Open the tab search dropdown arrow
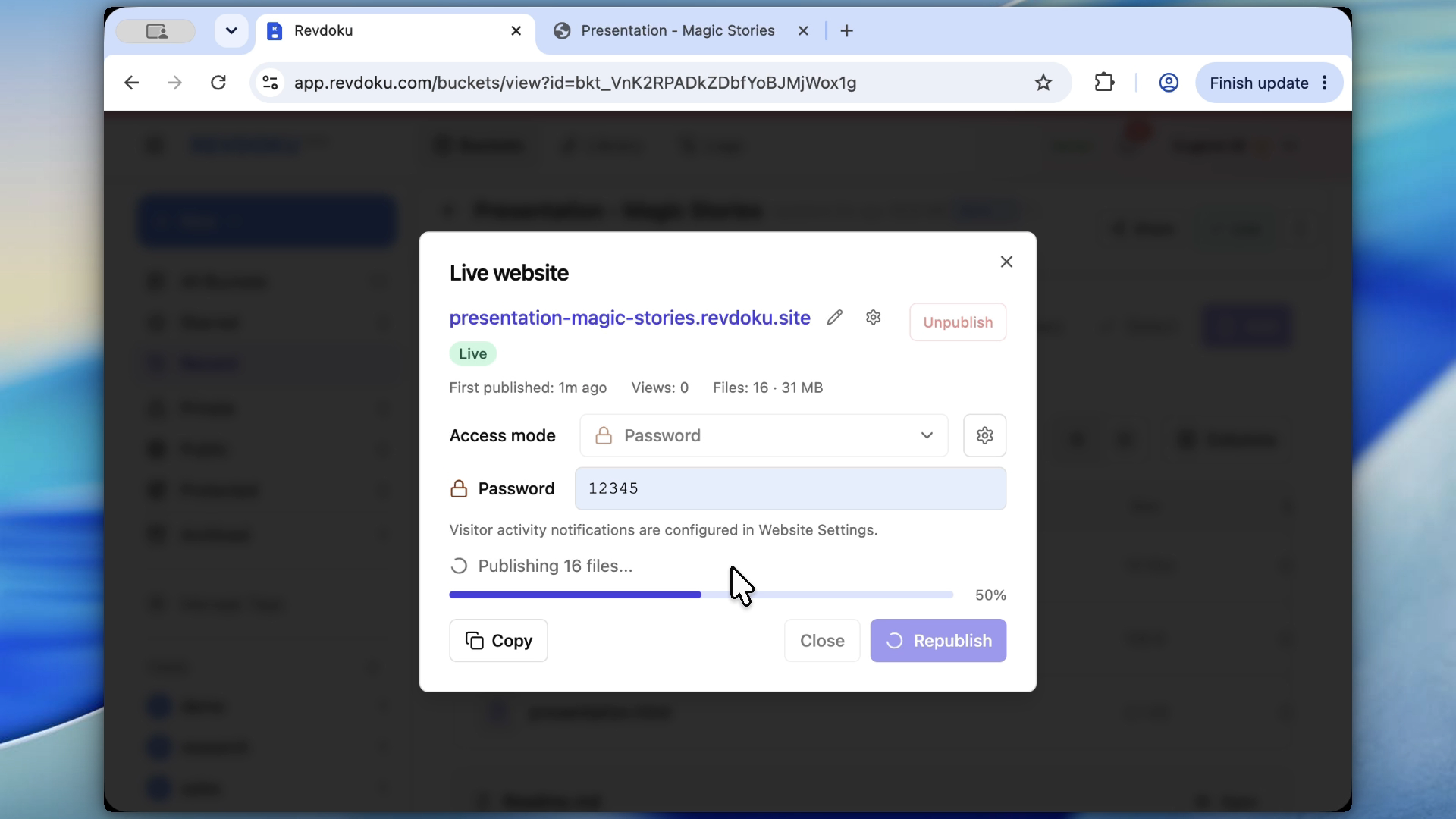This screenshot has height=819, width=1456. 231,31
